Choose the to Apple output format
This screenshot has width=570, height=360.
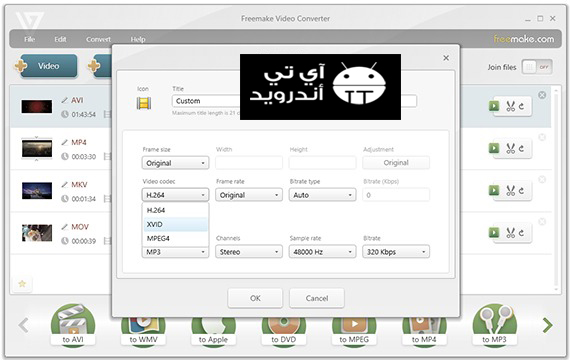(x=213, y=331)
